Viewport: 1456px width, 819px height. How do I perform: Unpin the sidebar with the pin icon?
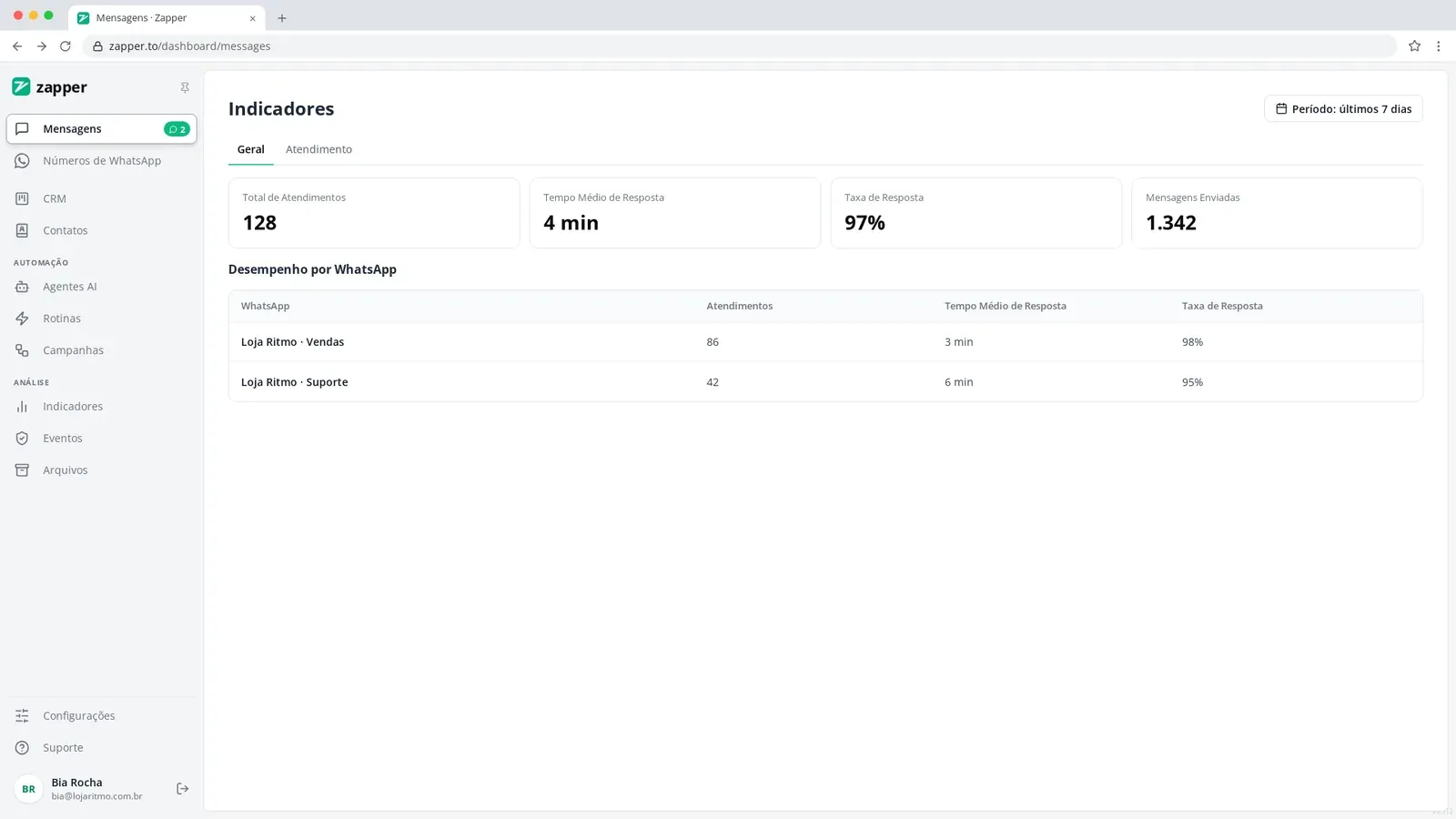click(x=185, y=87)
